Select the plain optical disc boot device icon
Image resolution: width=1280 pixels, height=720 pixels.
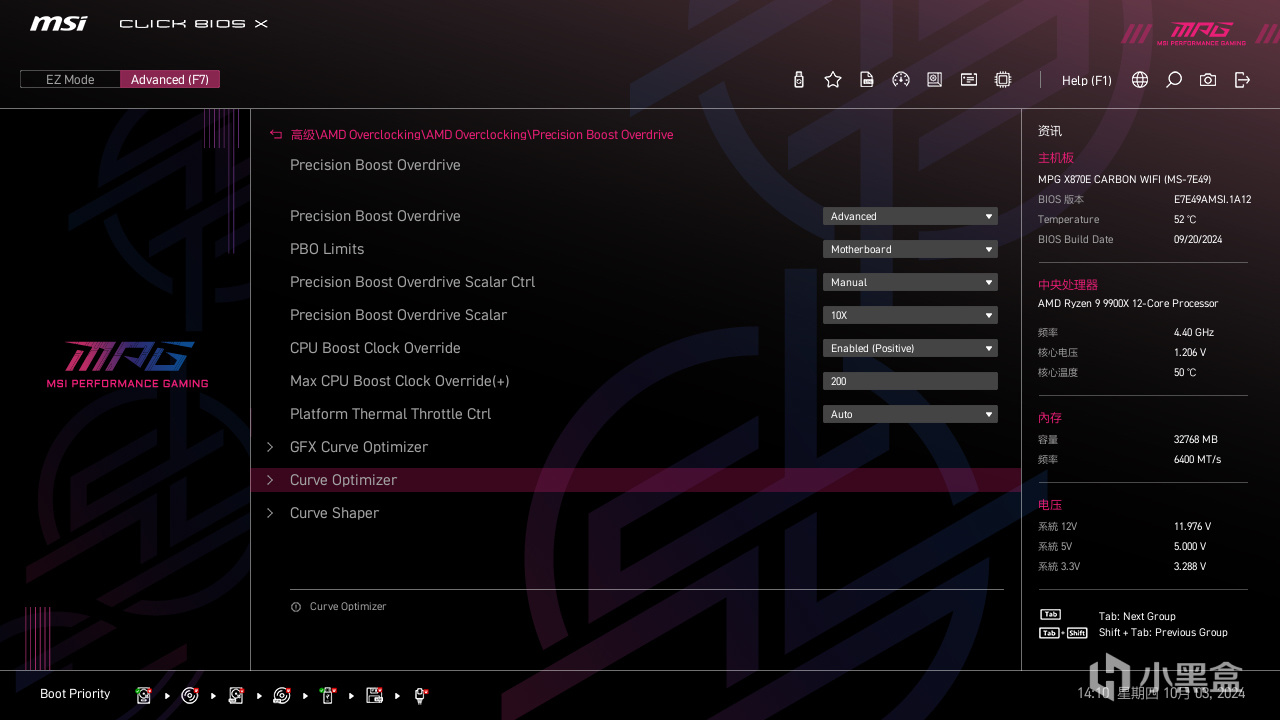click(x=190, y=695)
